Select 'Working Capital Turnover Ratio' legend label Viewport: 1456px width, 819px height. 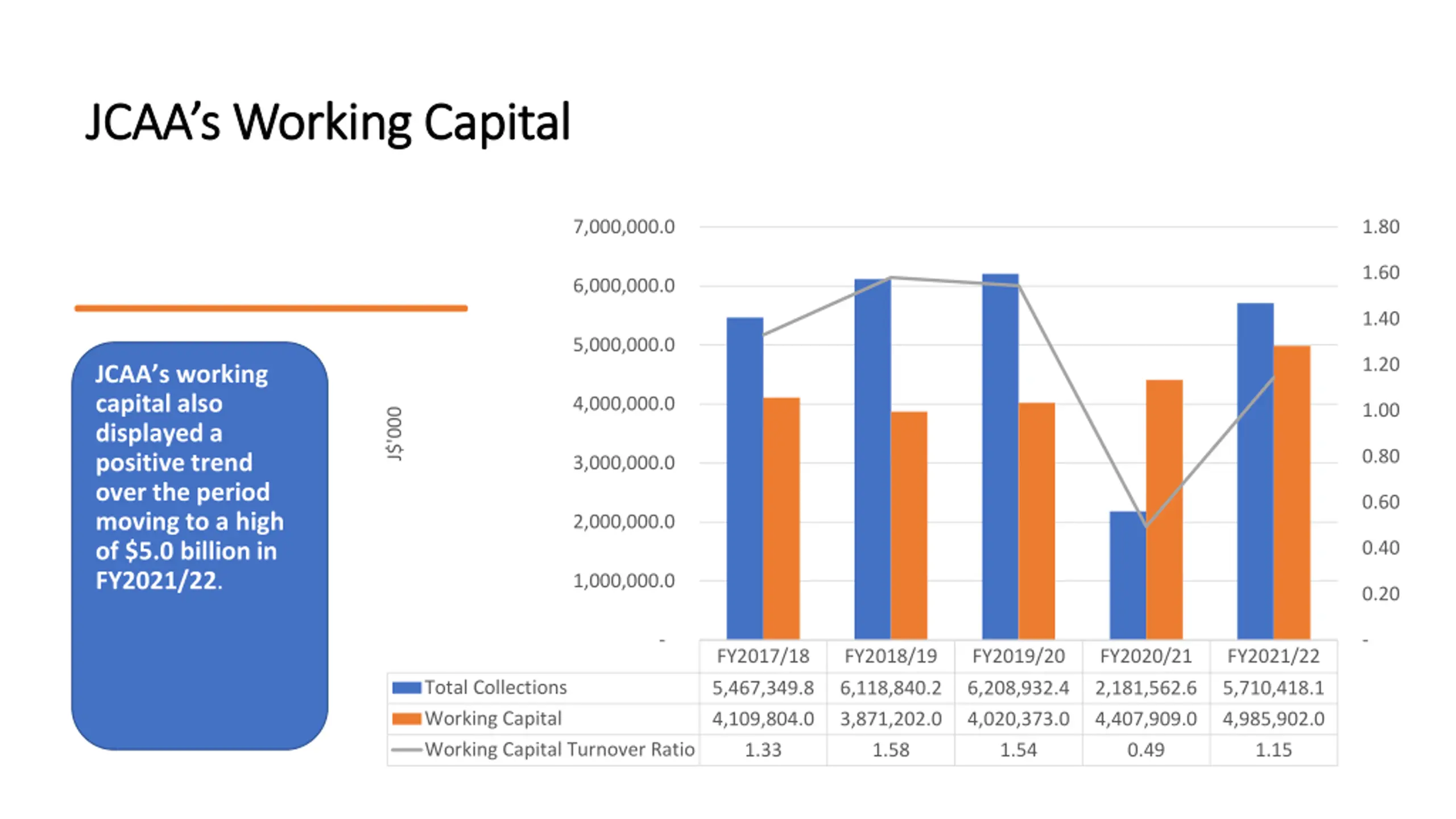tap(560, 750)
